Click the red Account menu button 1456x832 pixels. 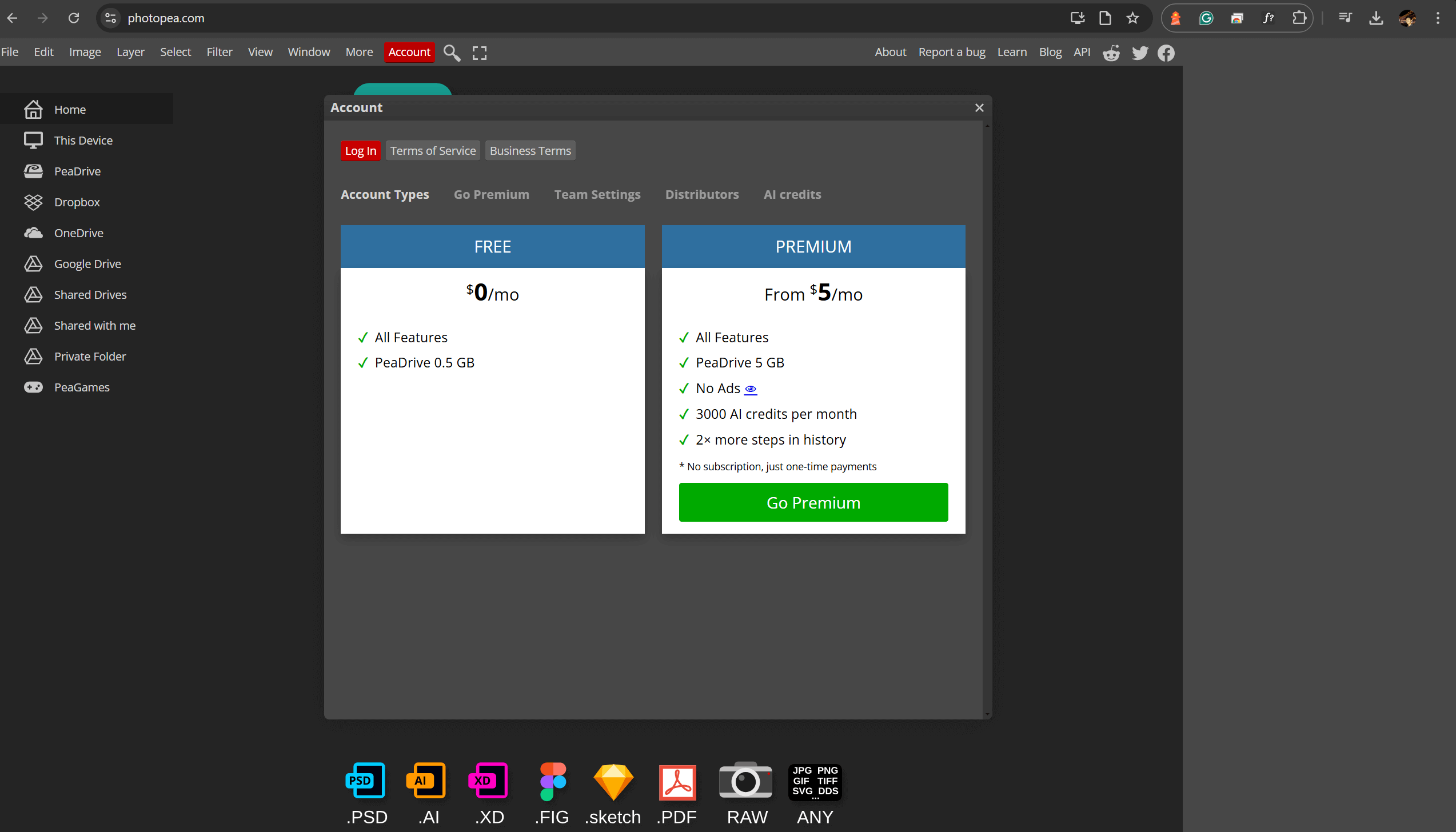click(x=409, y=52)
